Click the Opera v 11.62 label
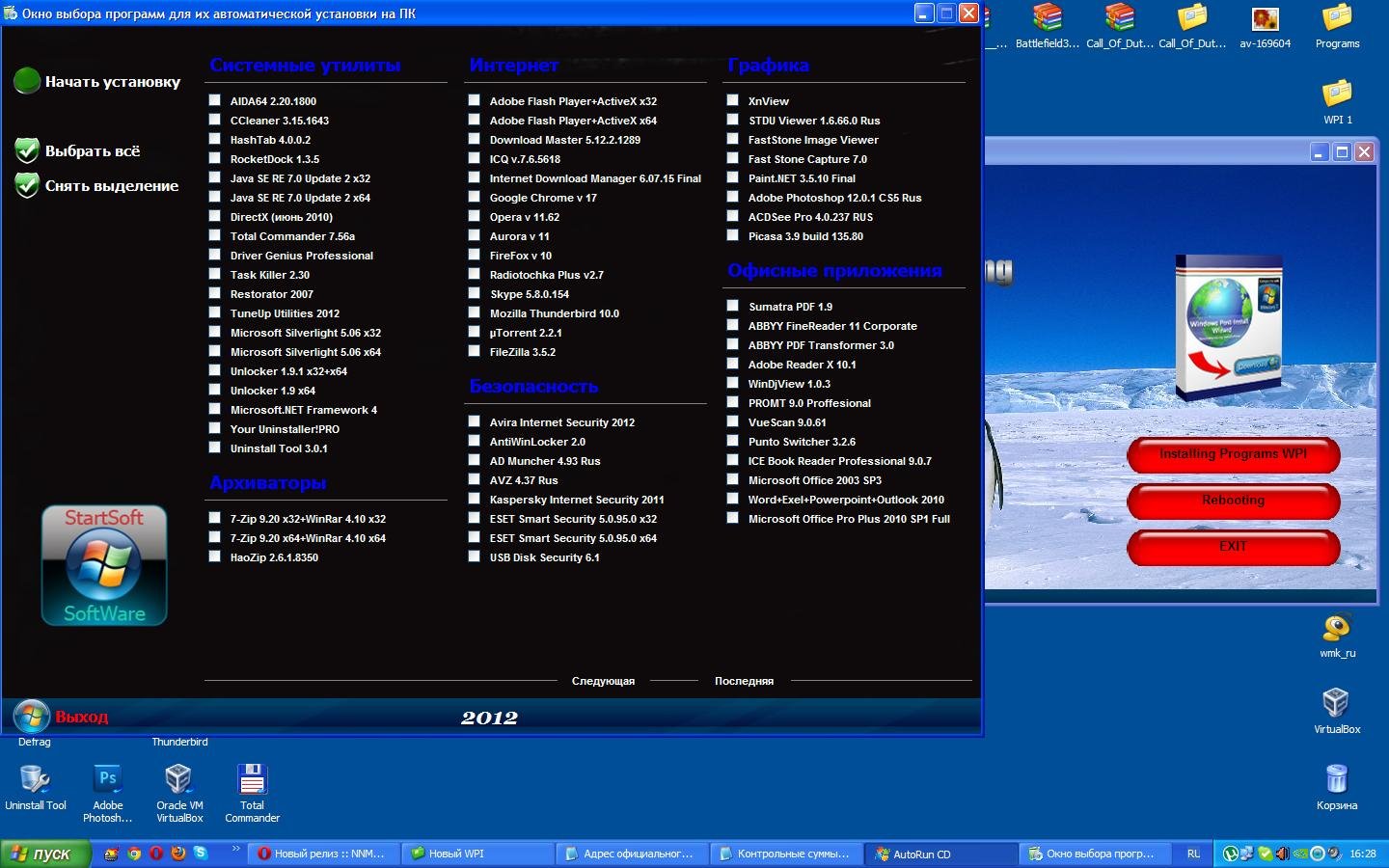1389x868 pixels. (x=524, y=217)
